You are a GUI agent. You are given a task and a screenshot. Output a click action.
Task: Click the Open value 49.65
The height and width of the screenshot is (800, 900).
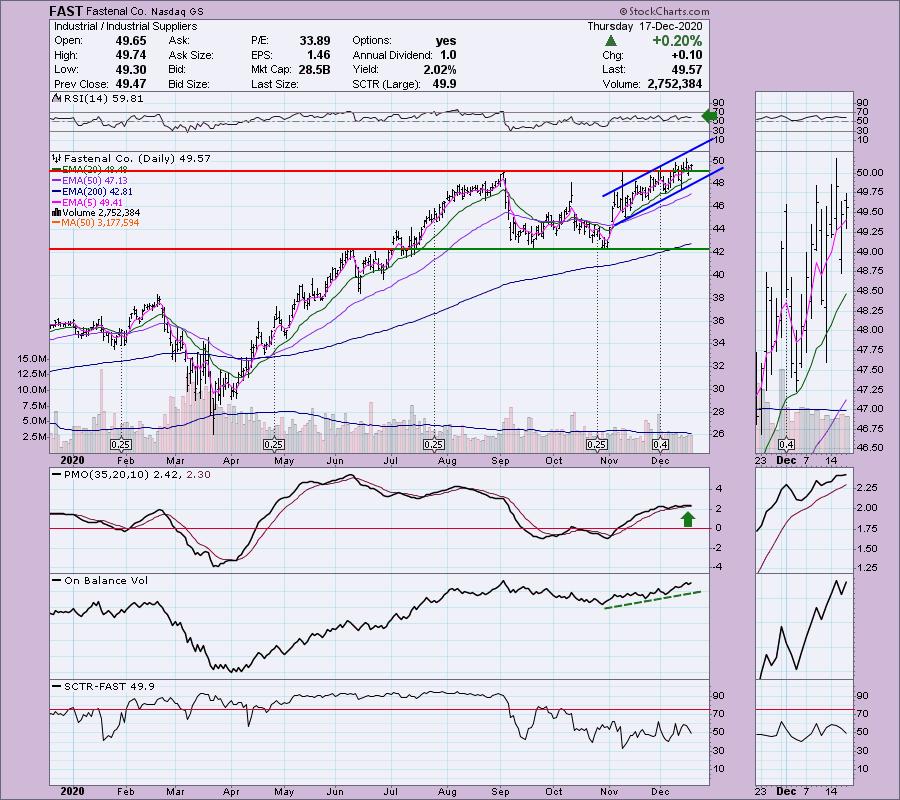pos(131,41)
